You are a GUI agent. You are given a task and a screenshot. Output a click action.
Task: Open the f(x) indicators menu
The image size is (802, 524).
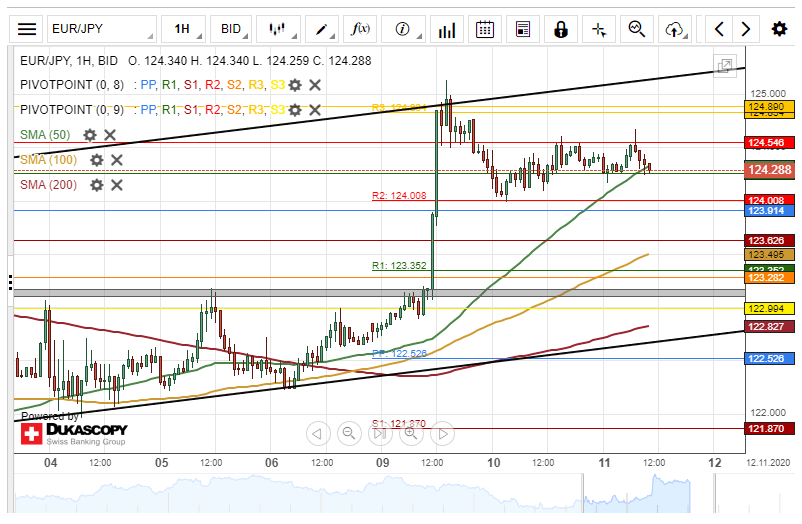click(362, 29)
